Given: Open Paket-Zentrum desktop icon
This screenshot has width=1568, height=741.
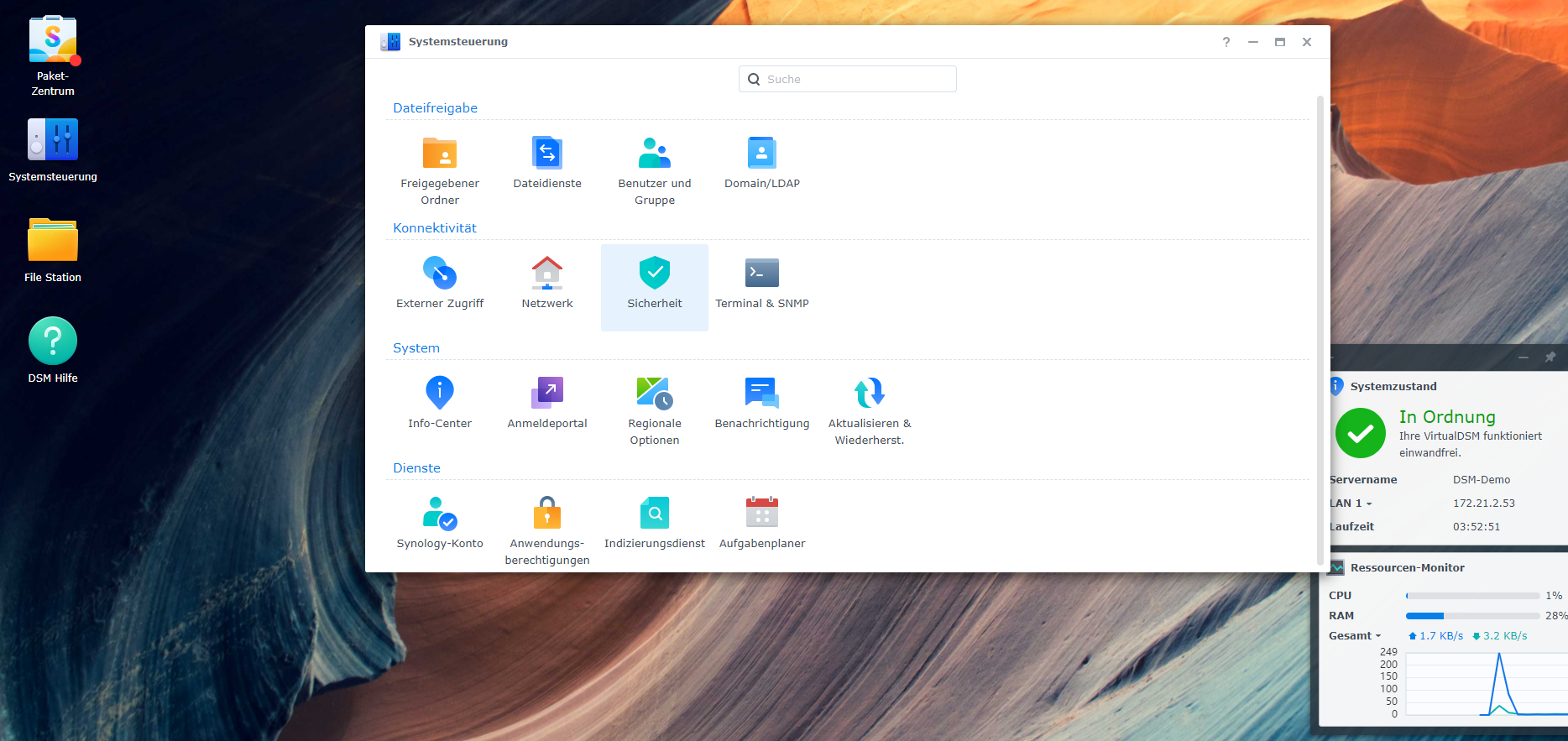Looking at the screenshot, I should 53,55.
